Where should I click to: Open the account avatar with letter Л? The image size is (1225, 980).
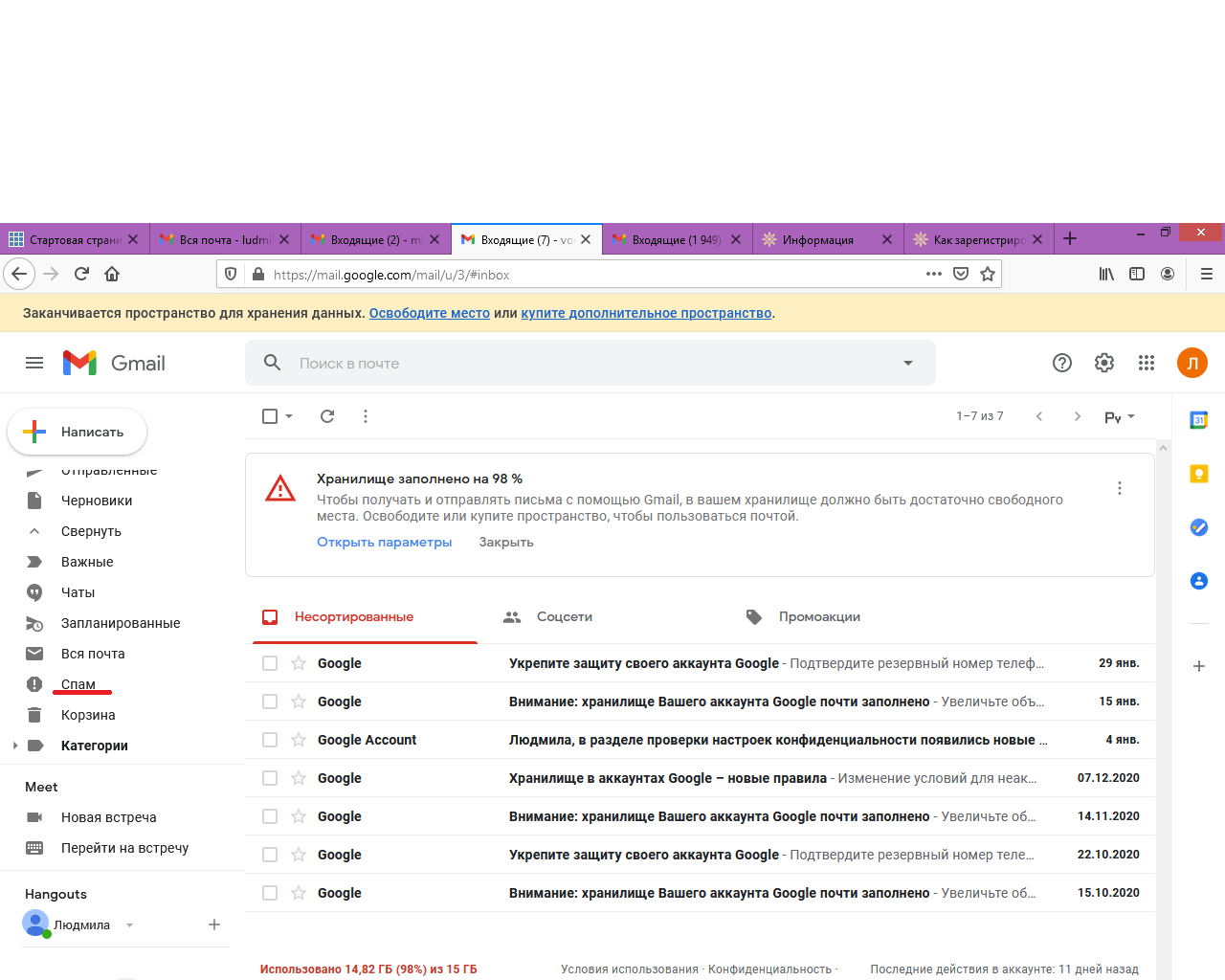coord(1192,363)
